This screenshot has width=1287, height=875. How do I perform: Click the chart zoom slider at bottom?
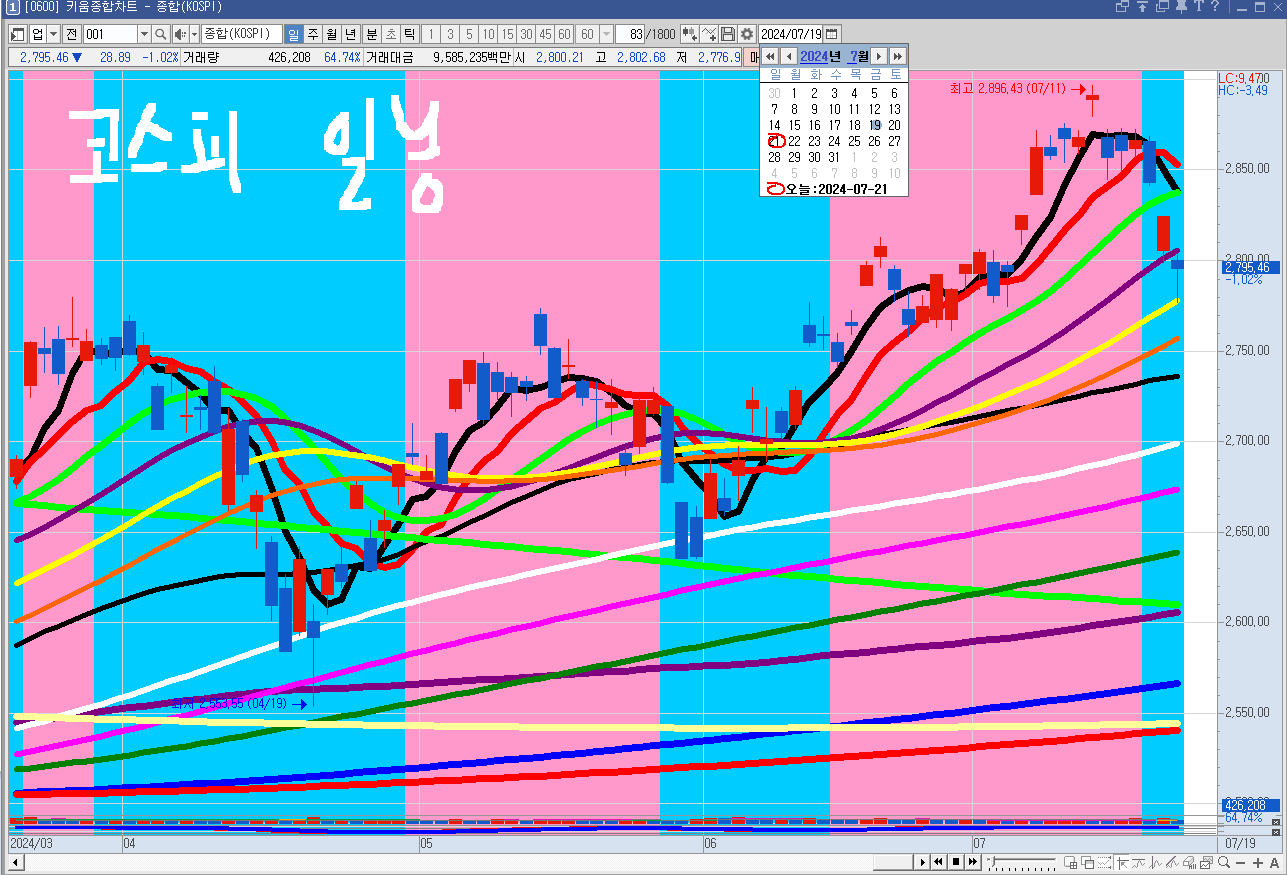1022,862
